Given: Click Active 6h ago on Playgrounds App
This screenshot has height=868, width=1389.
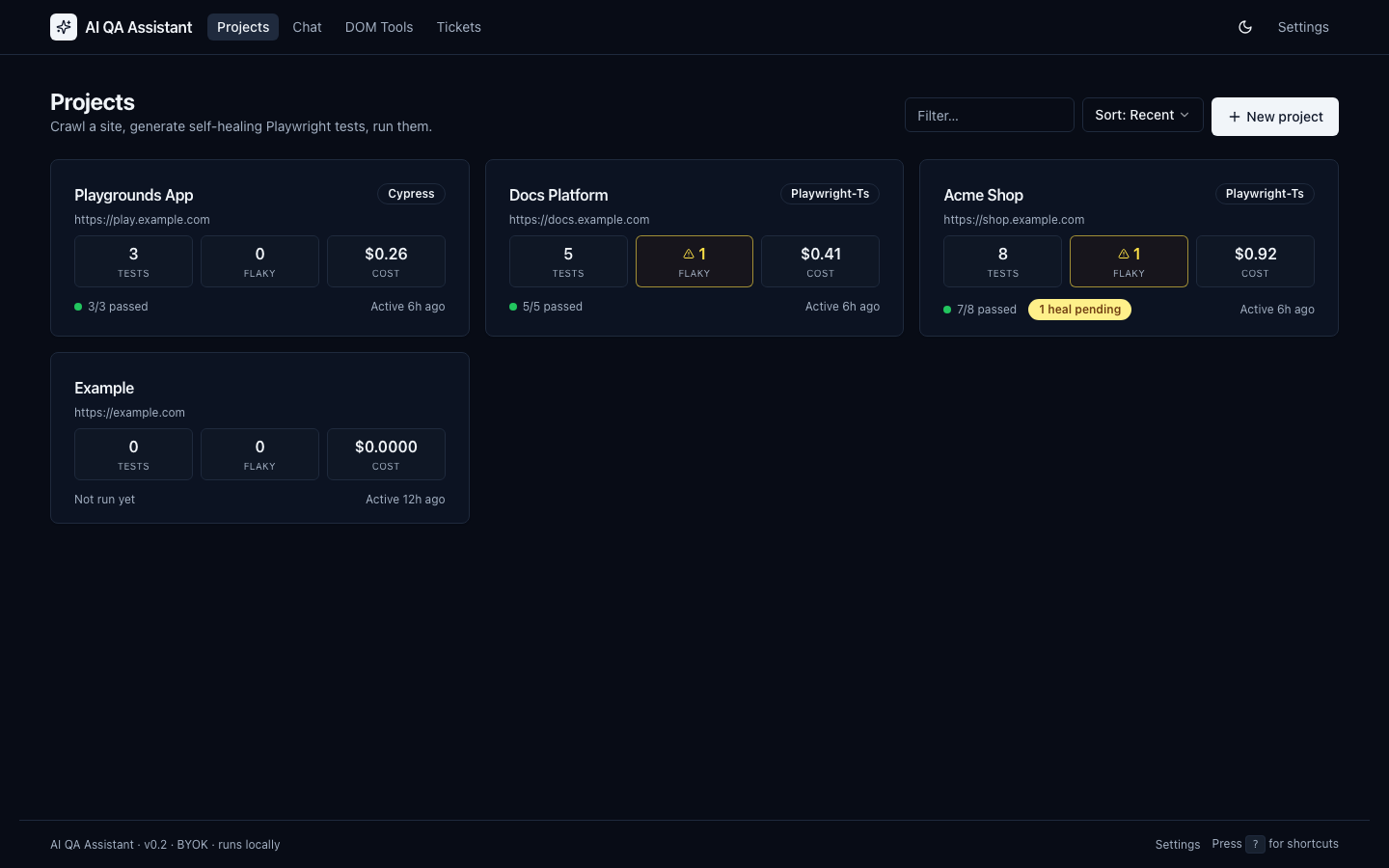Looking at the screenshot, I should pos(408,307).
